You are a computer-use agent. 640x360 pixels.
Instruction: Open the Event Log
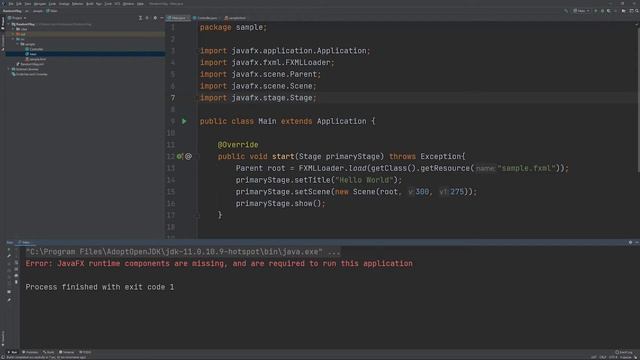[x=624, y=352]
